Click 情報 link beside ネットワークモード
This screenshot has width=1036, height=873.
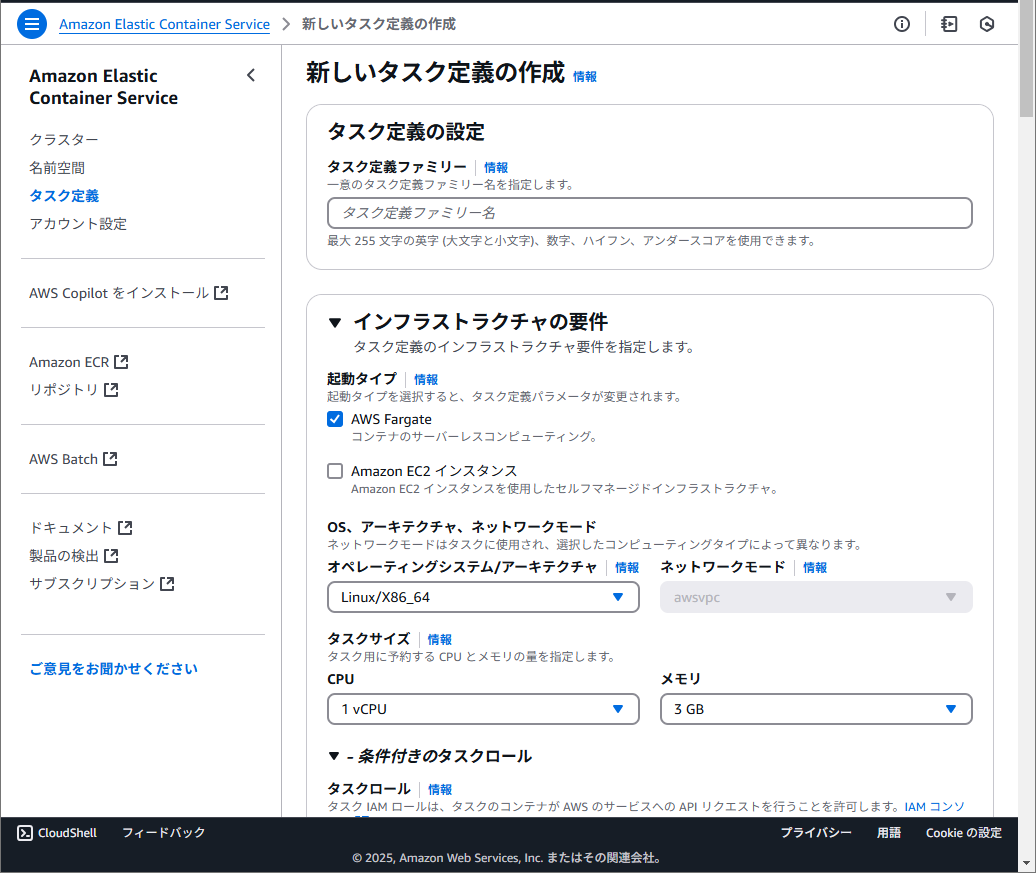(815, 568)
